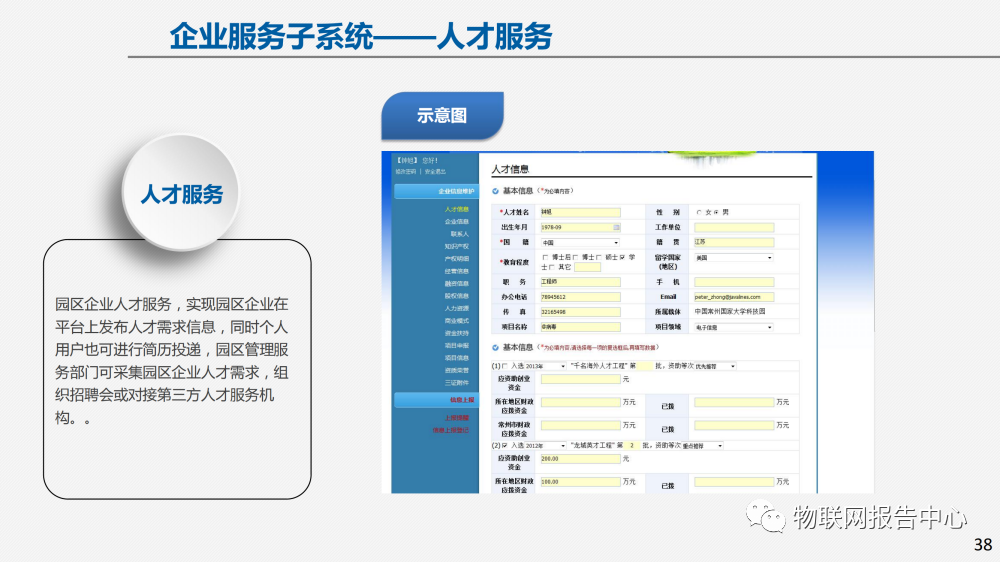This screenshot has height=562, width=1000.
Task: Open the 2012年 selection year dropdown
Action: pyautogui.click(x=547, y=445)
